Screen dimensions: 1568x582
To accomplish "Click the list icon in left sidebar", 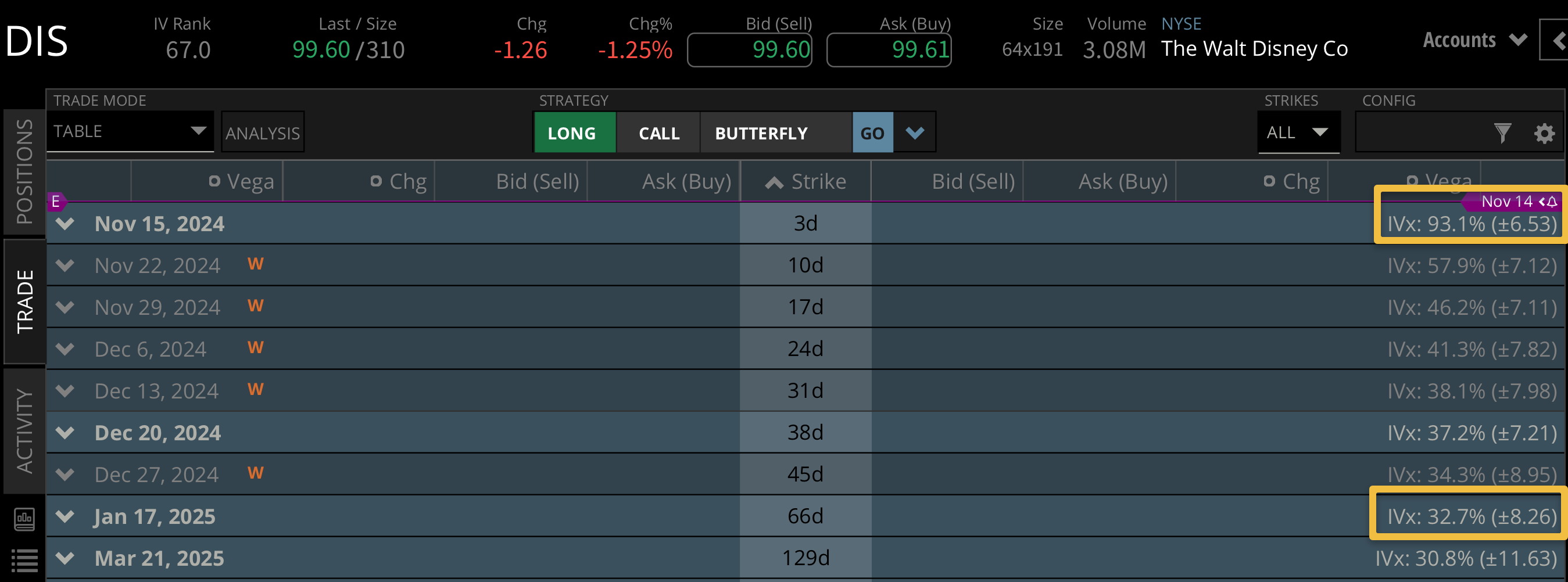I will click(x=24, y=560).
